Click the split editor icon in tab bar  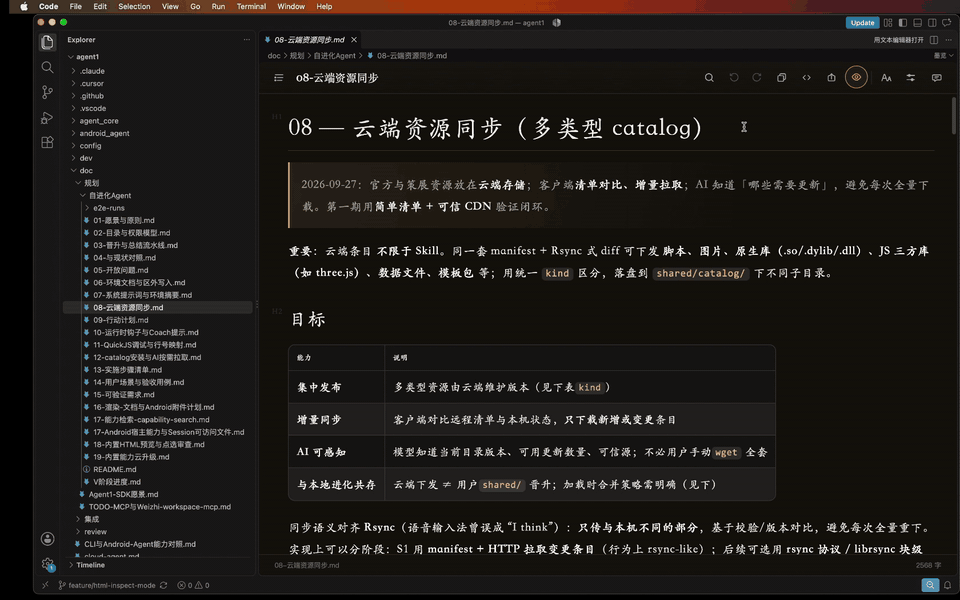[x=934, y=40]
